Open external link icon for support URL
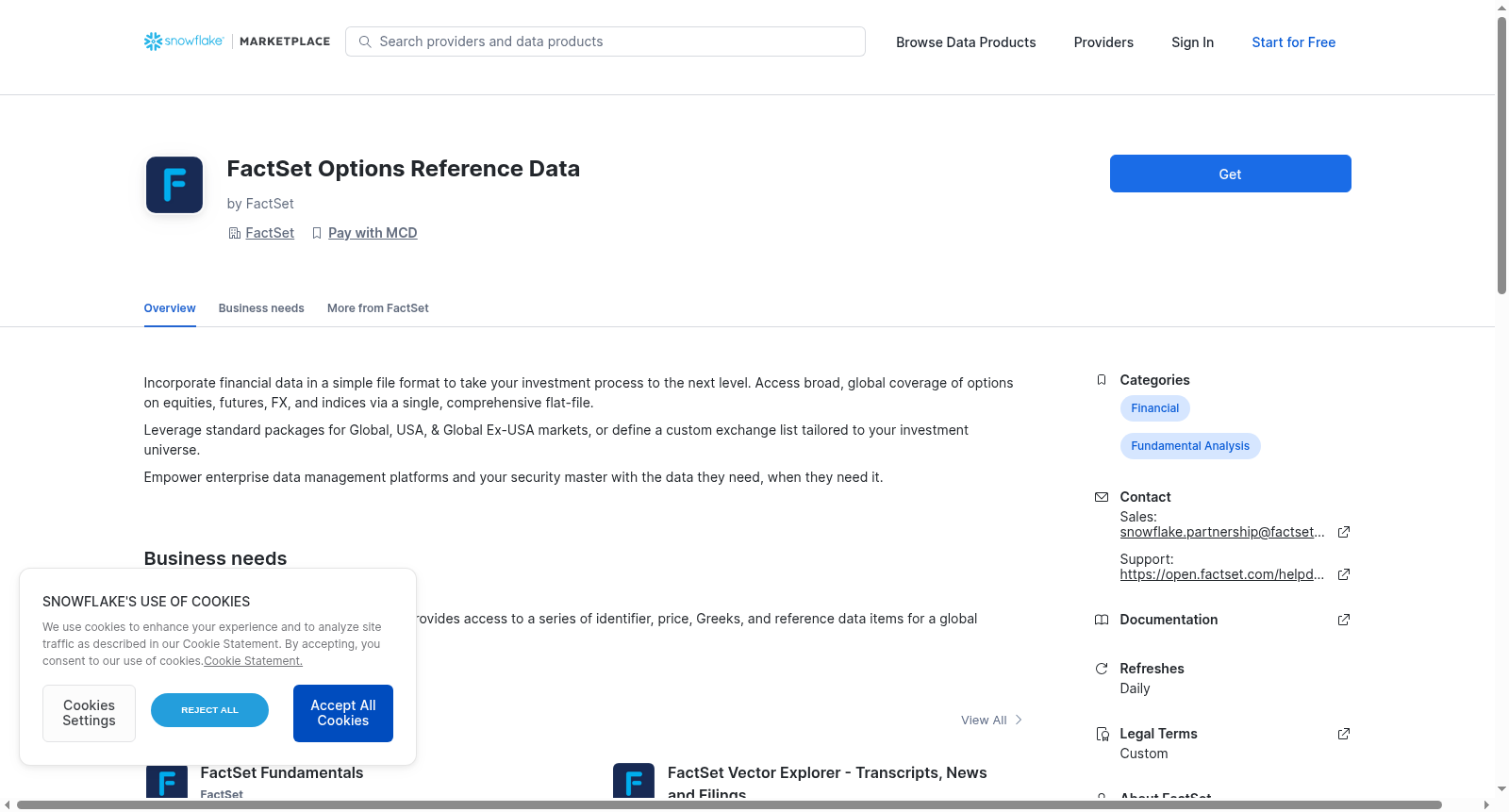Viewport: 1509px width, 812px height. tap(1344, 574)
